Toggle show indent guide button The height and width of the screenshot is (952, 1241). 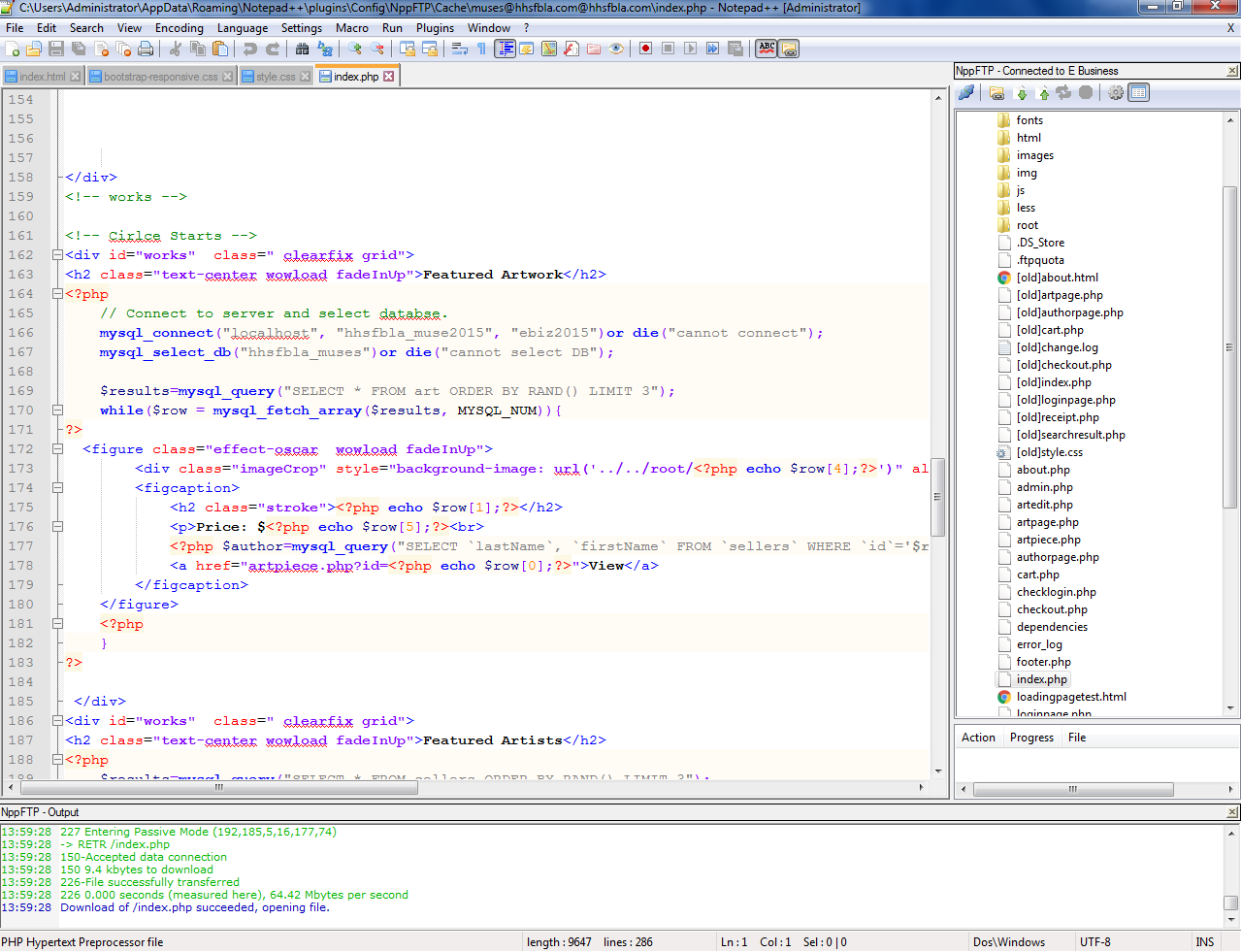505,49
